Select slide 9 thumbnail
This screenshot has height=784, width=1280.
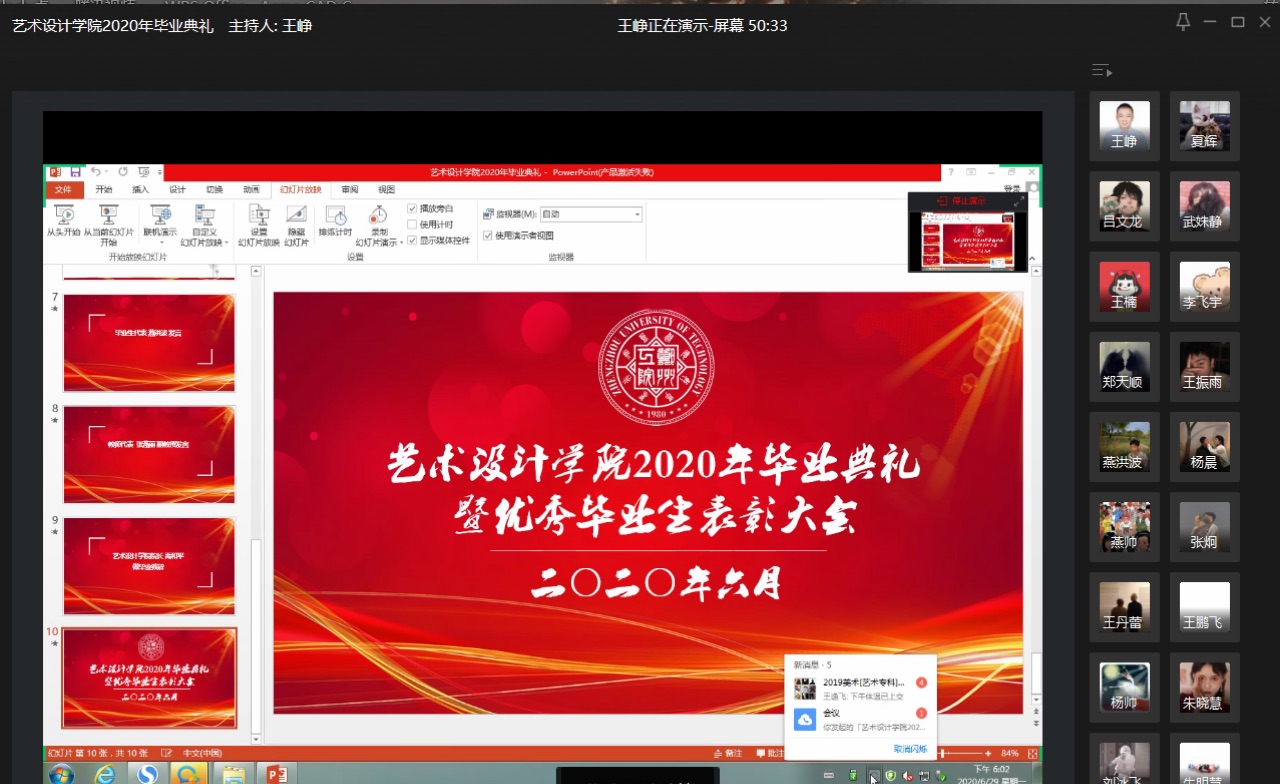(x=149, y=566)
